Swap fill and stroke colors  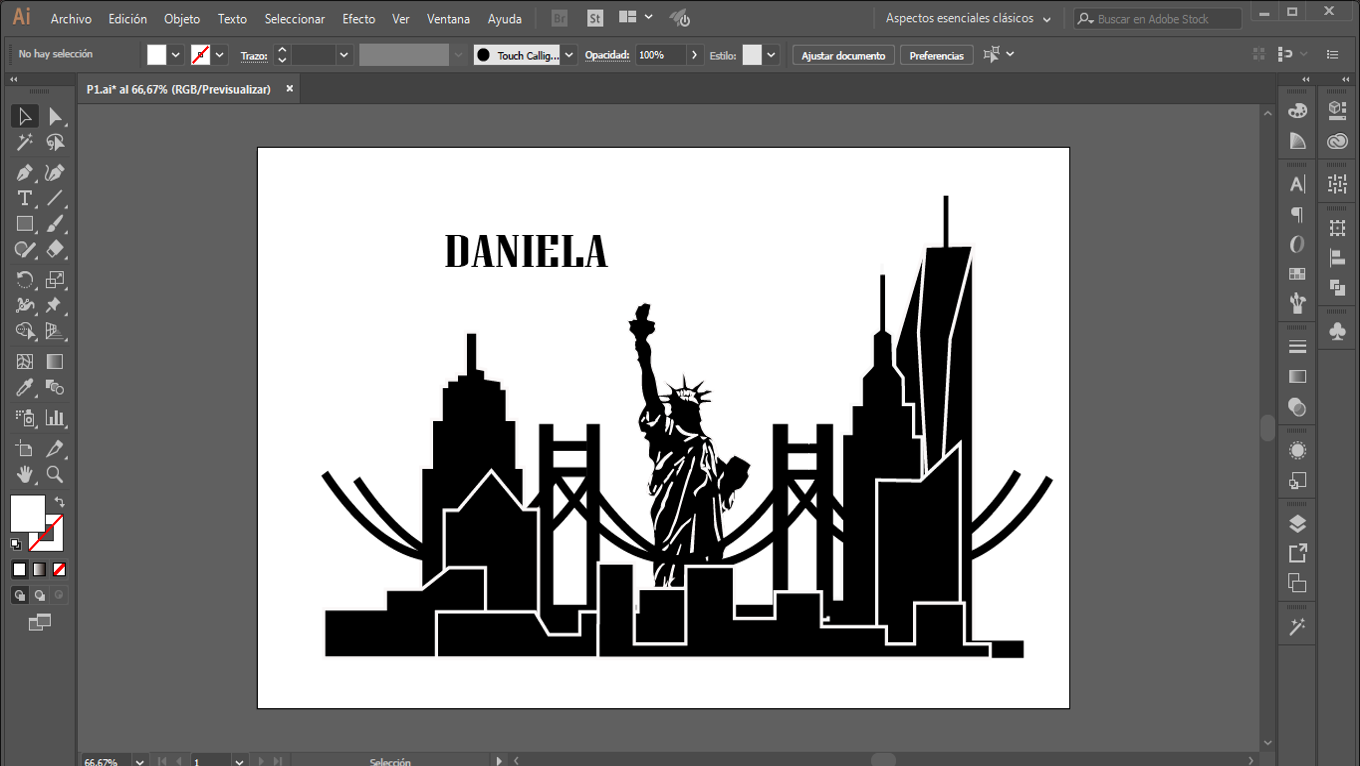(59, 502)
